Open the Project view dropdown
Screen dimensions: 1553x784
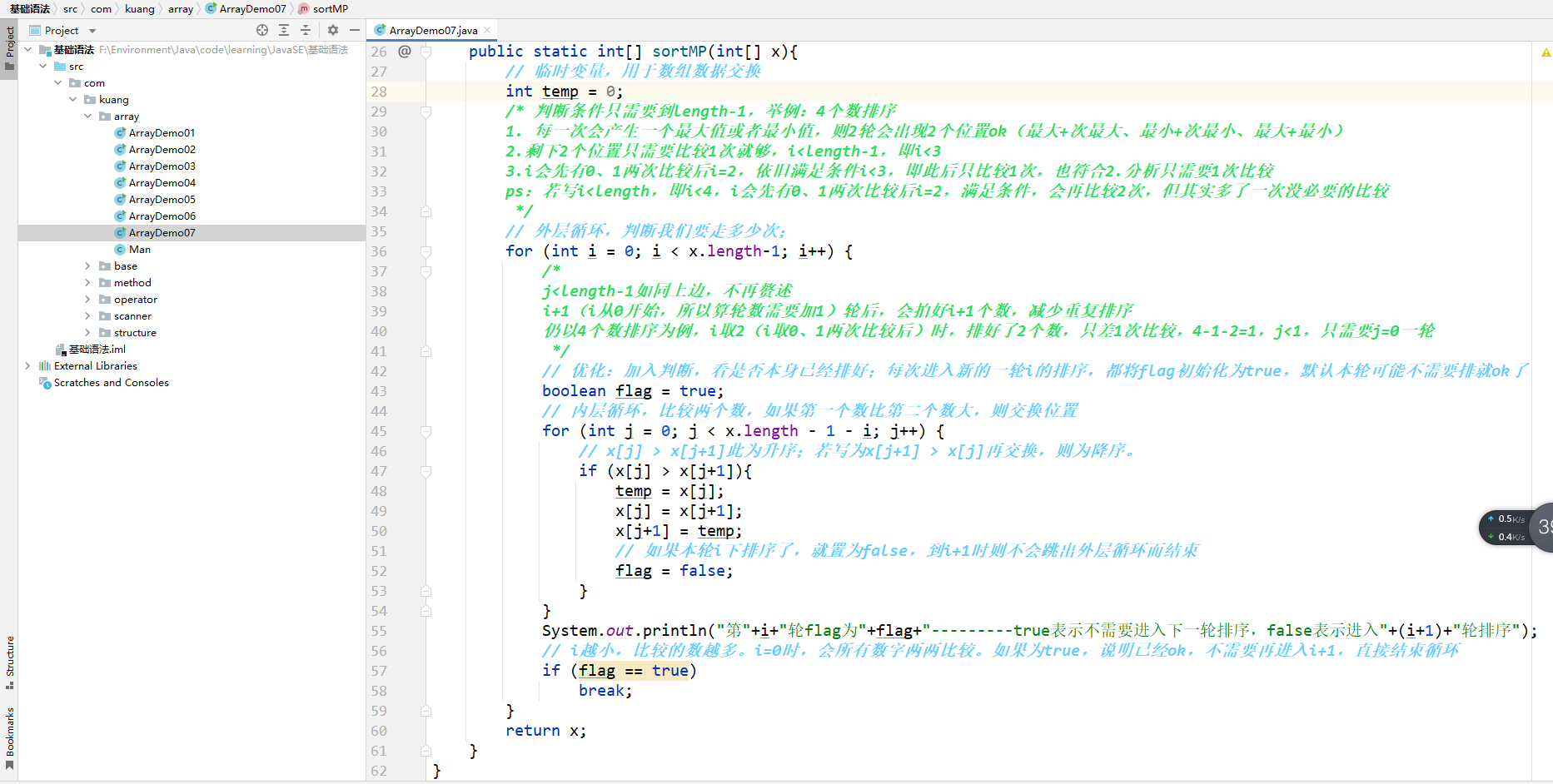[x=92, y=31]
